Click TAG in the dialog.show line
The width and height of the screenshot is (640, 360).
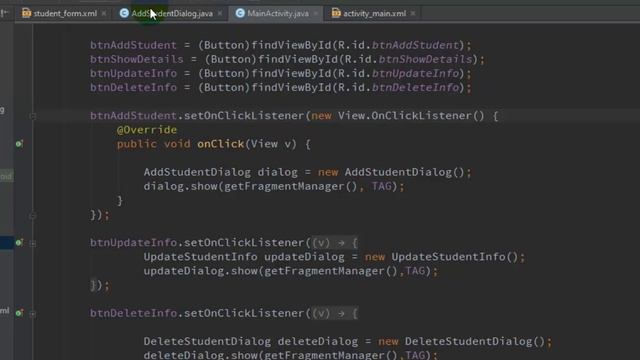[381, 186]
